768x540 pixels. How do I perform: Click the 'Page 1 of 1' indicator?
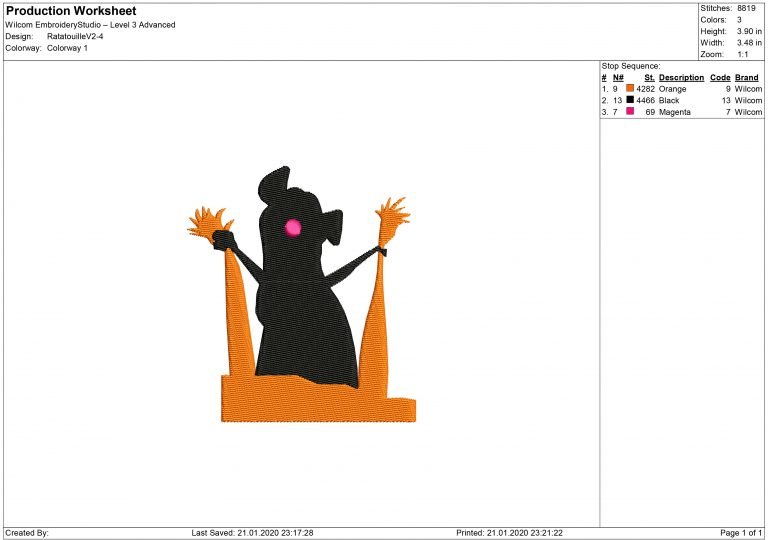click(741, 533)
